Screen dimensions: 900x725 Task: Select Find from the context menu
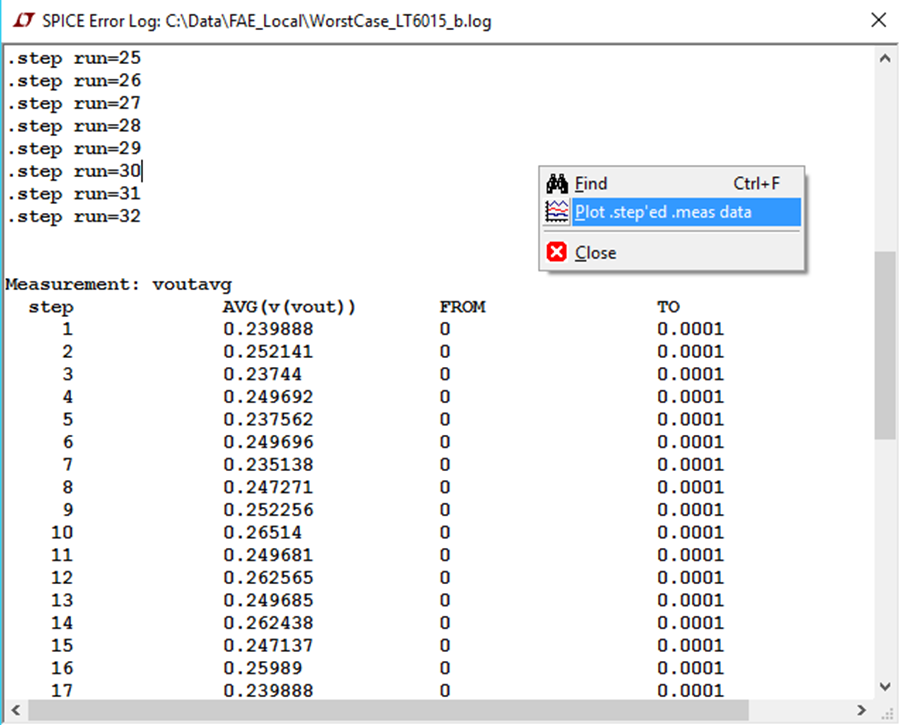click(x=590, y=183)
